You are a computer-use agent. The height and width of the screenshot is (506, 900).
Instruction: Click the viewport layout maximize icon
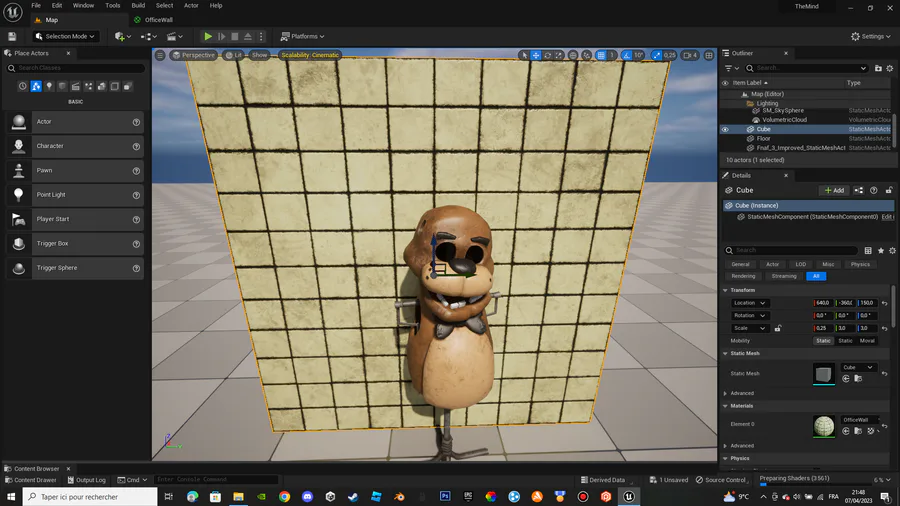[x=709, y=55]
